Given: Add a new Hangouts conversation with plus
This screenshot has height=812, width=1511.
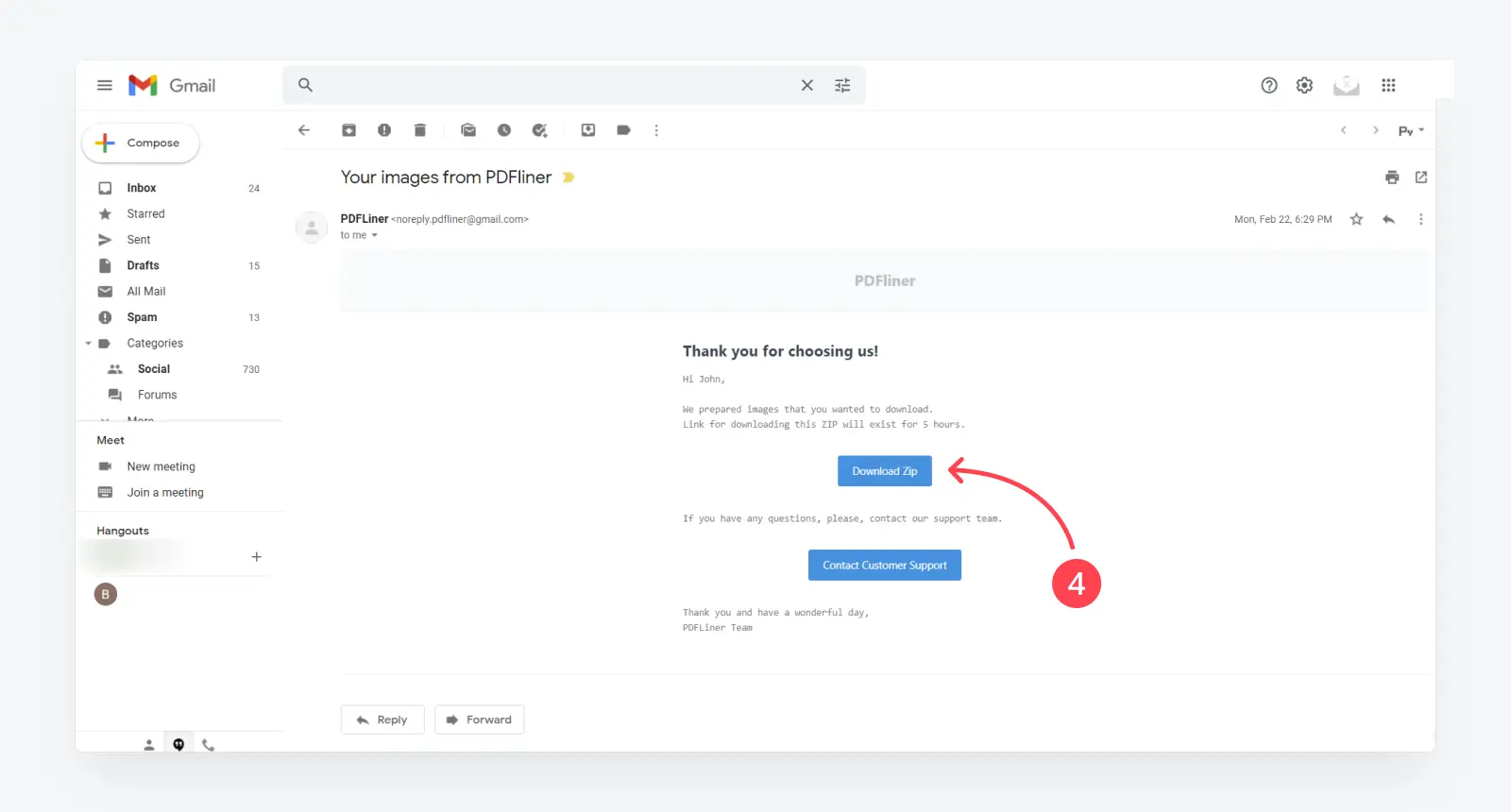Looking at the screenshot, I should coord(256,557).
